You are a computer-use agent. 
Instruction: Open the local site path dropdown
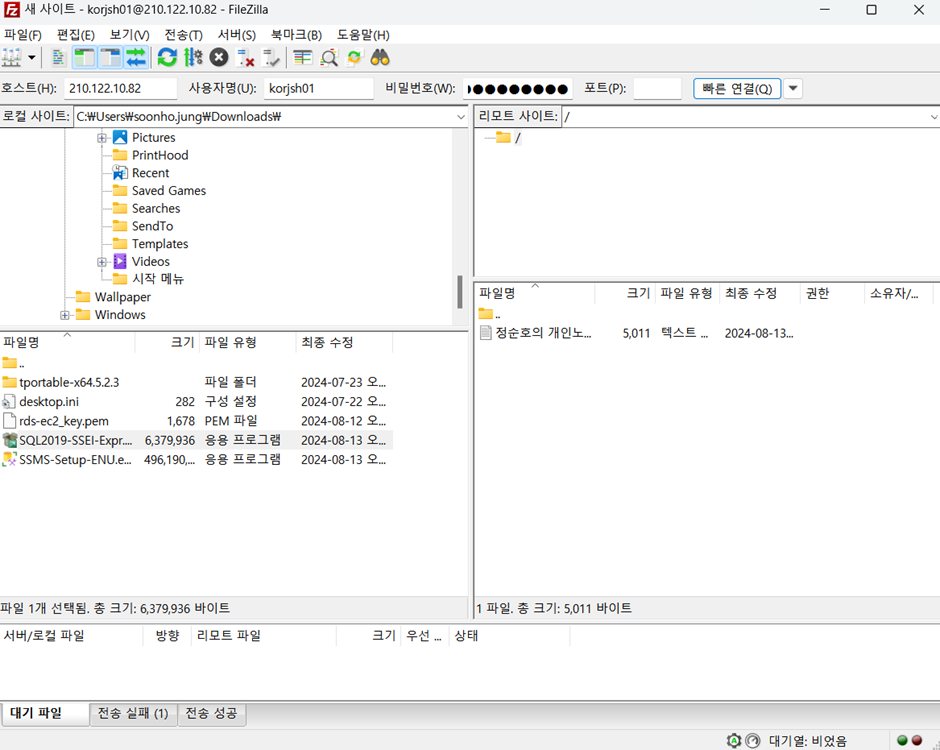pos(460,117)
